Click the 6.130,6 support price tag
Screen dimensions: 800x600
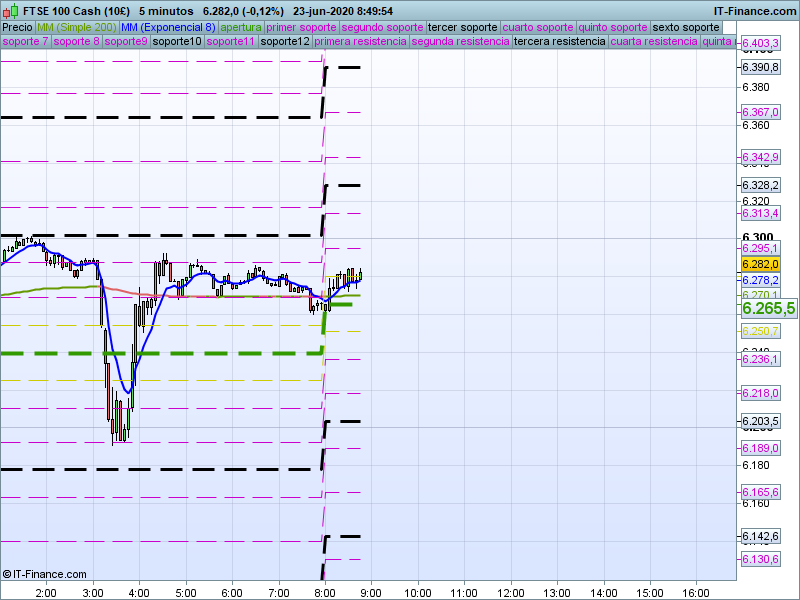760,559
